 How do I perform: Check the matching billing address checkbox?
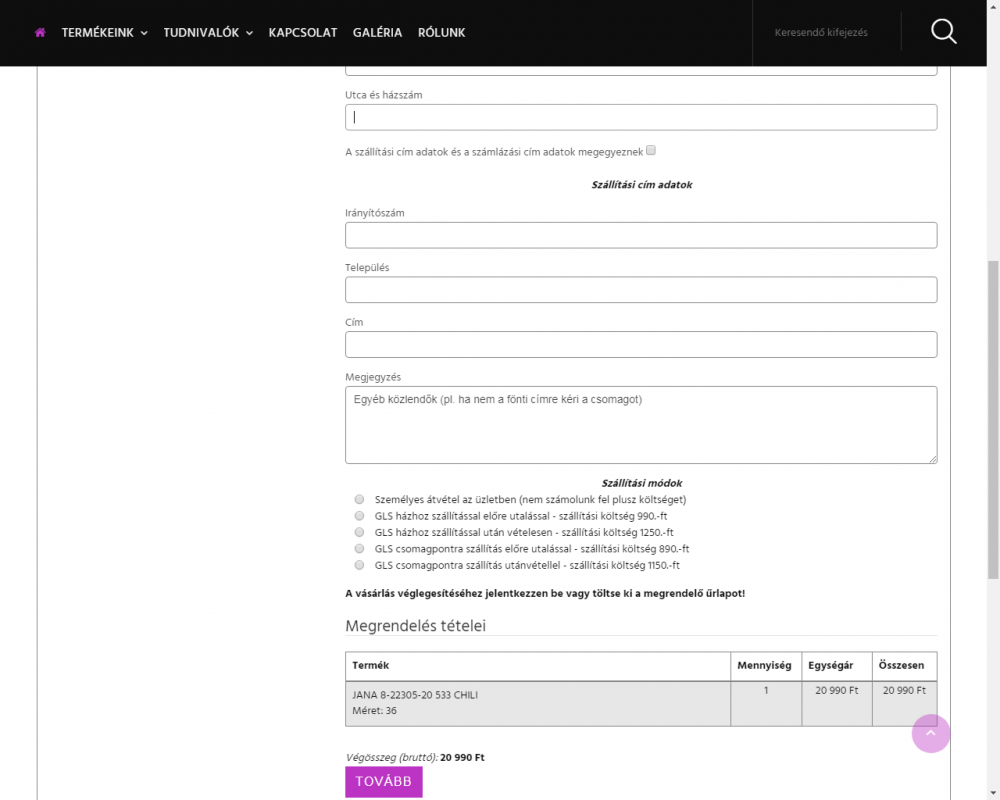(x=651, y=151)
